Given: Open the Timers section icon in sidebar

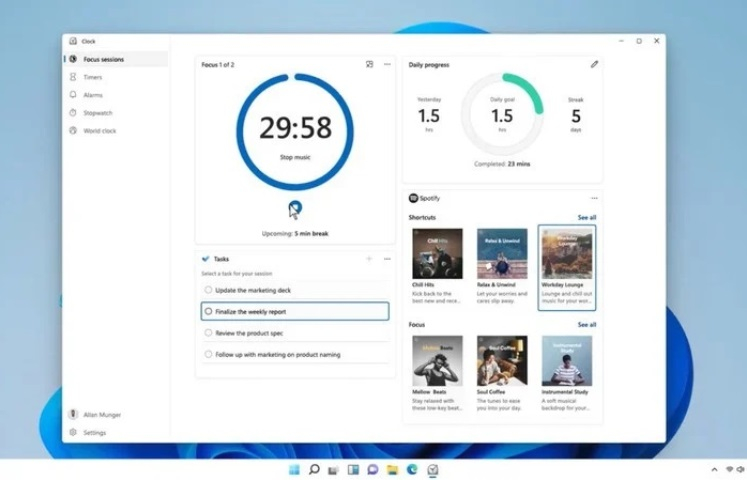Looking at the screenshot, I should 73,77.
